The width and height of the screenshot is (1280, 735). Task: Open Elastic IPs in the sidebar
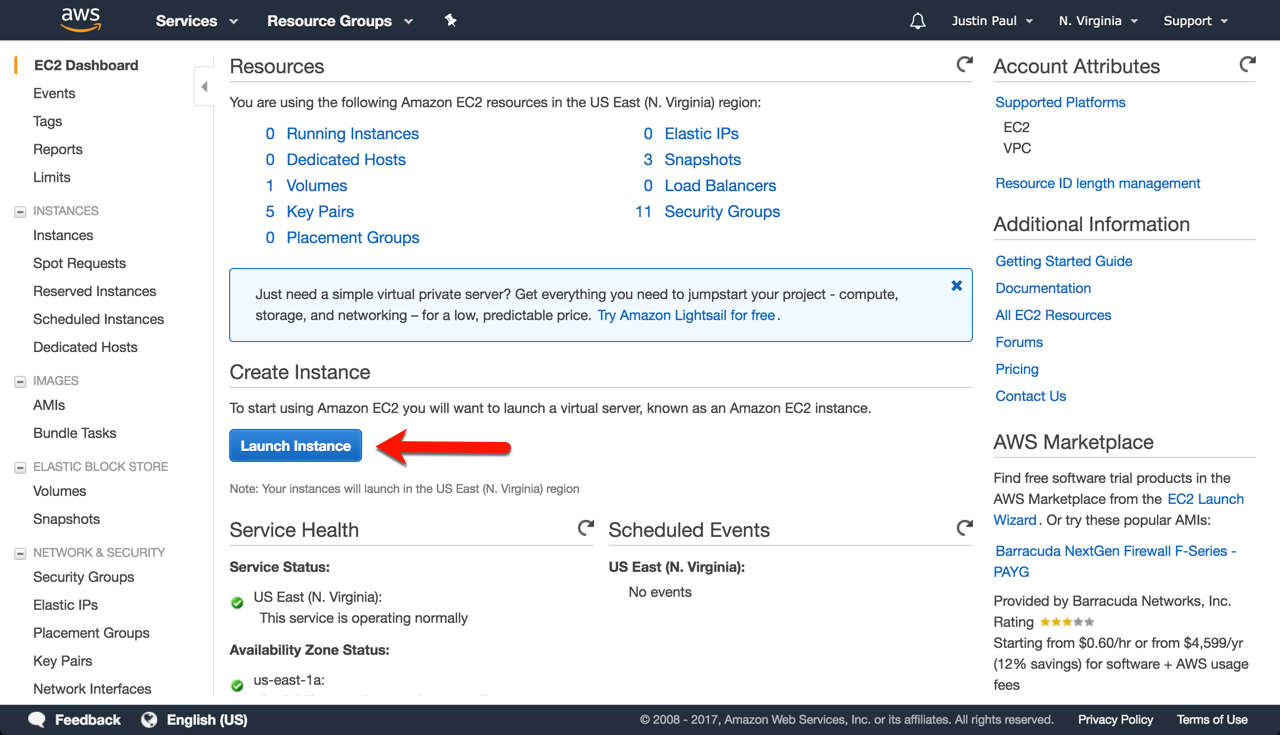66,605
